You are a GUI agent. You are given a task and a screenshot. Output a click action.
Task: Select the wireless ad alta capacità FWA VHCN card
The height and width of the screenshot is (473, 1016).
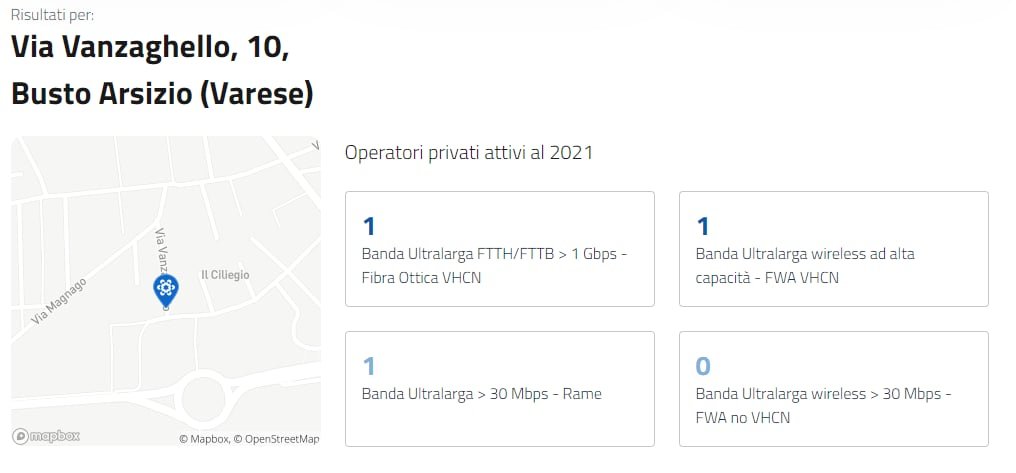(833, 249)
